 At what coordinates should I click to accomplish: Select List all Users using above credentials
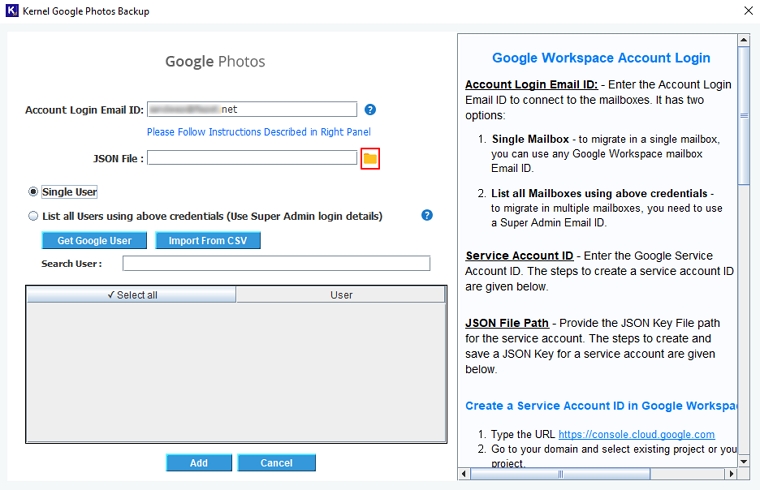click(33, 216)
